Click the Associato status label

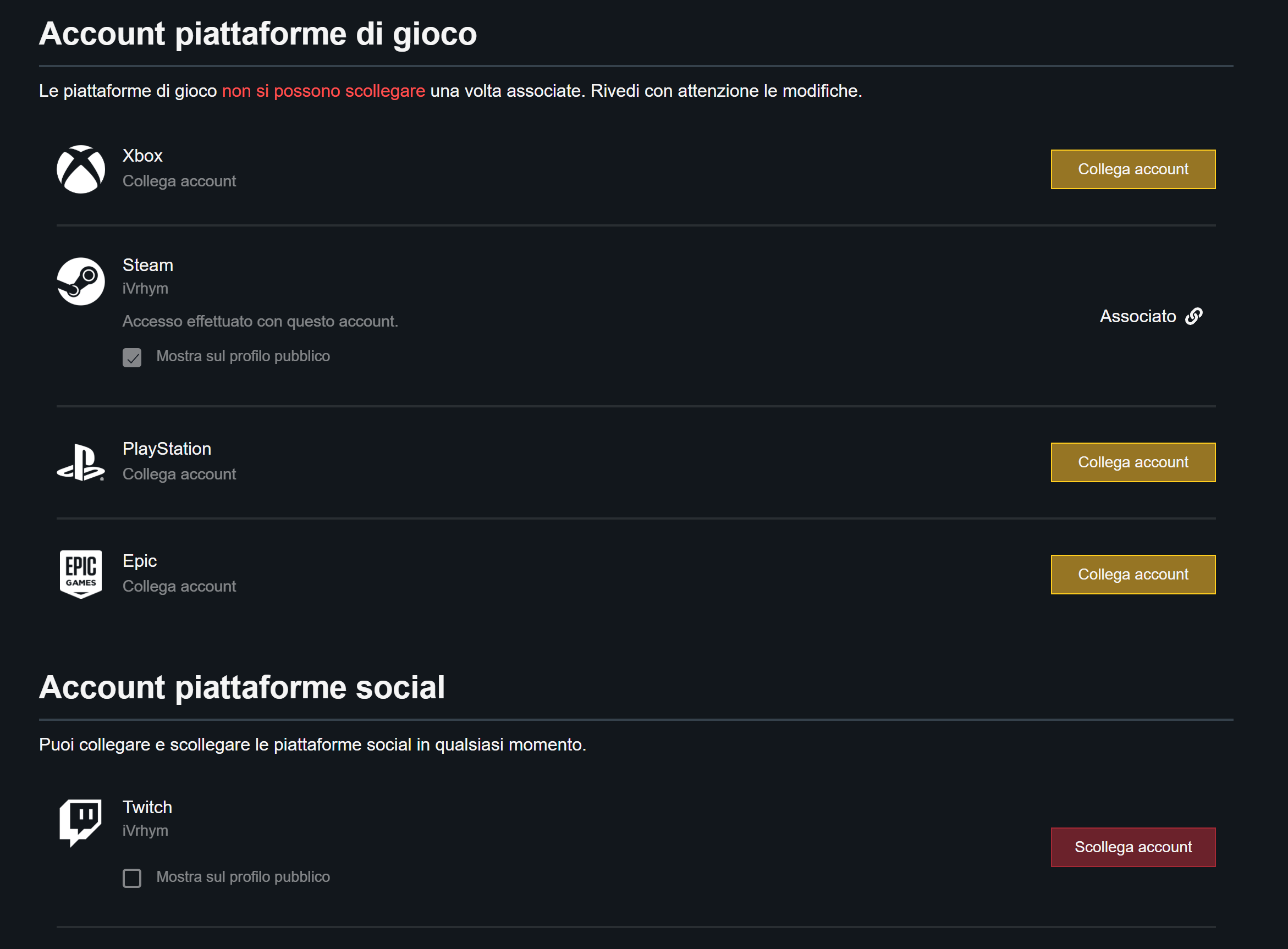tap(1137, 317)
